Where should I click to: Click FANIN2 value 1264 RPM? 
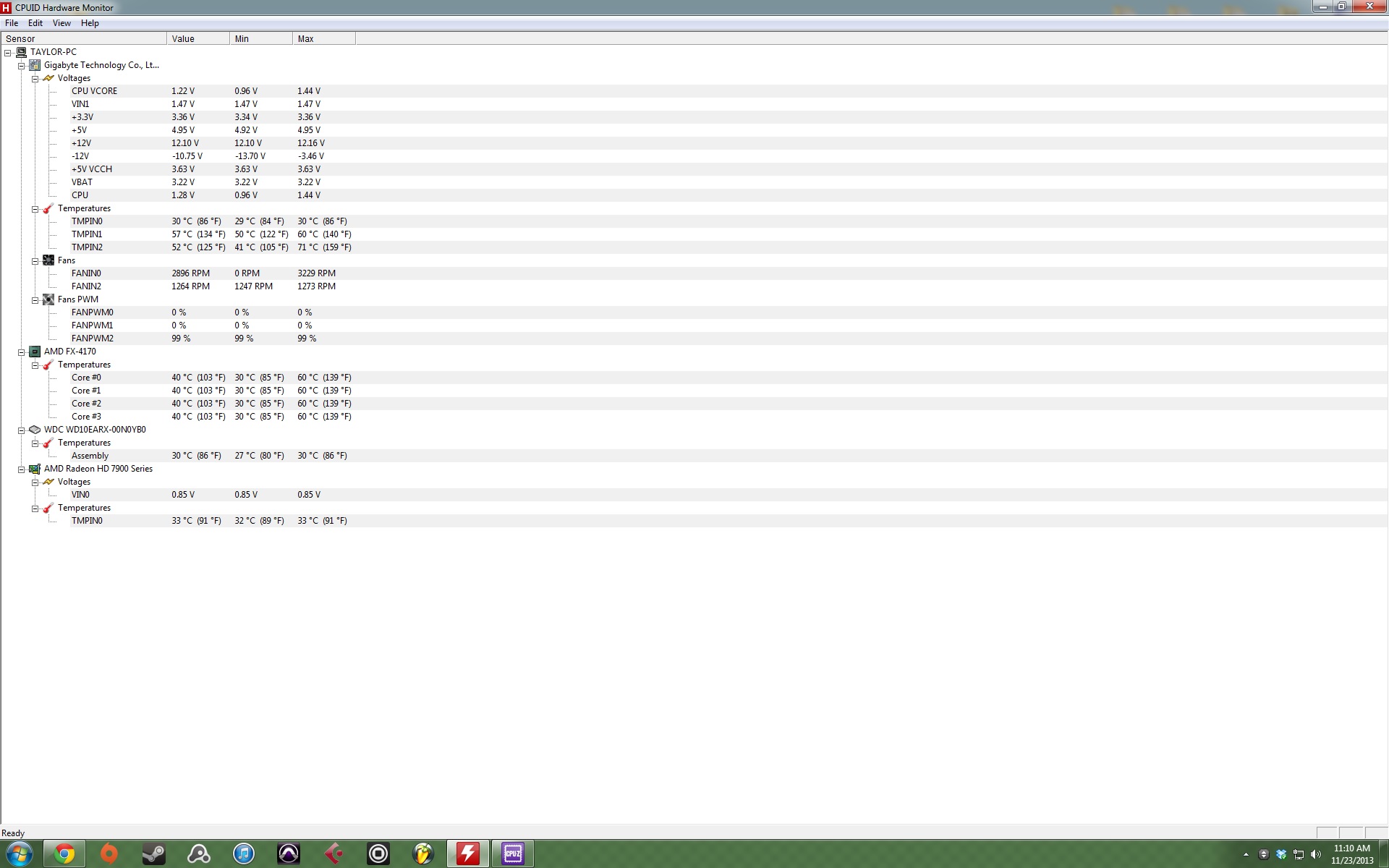pos(190,286)
